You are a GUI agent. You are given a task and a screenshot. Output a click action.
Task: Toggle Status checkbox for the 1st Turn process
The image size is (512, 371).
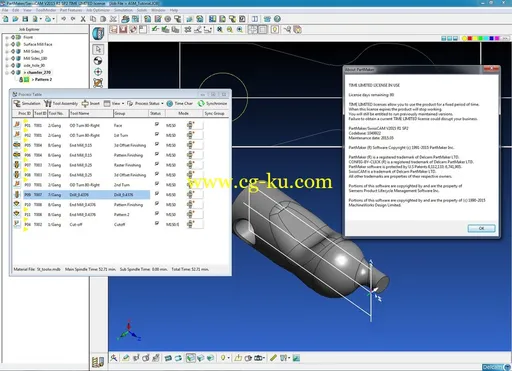[157, 134]
